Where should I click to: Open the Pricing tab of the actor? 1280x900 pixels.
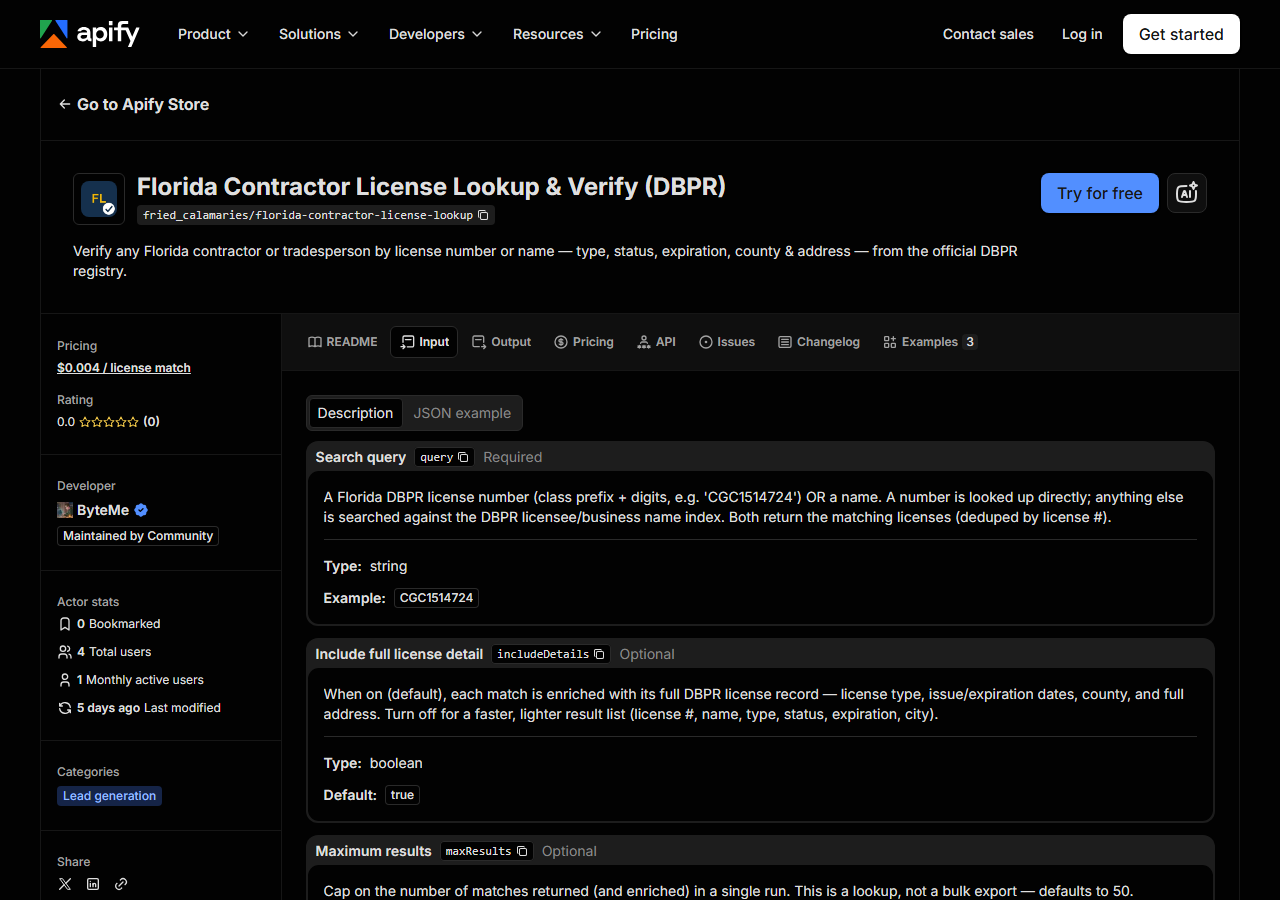[x=584, y=342]
